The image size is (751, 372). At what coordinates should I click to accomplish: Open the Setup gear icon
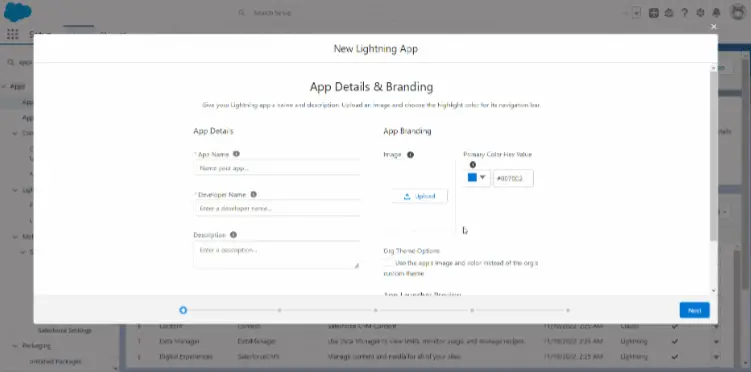(700, 13)
